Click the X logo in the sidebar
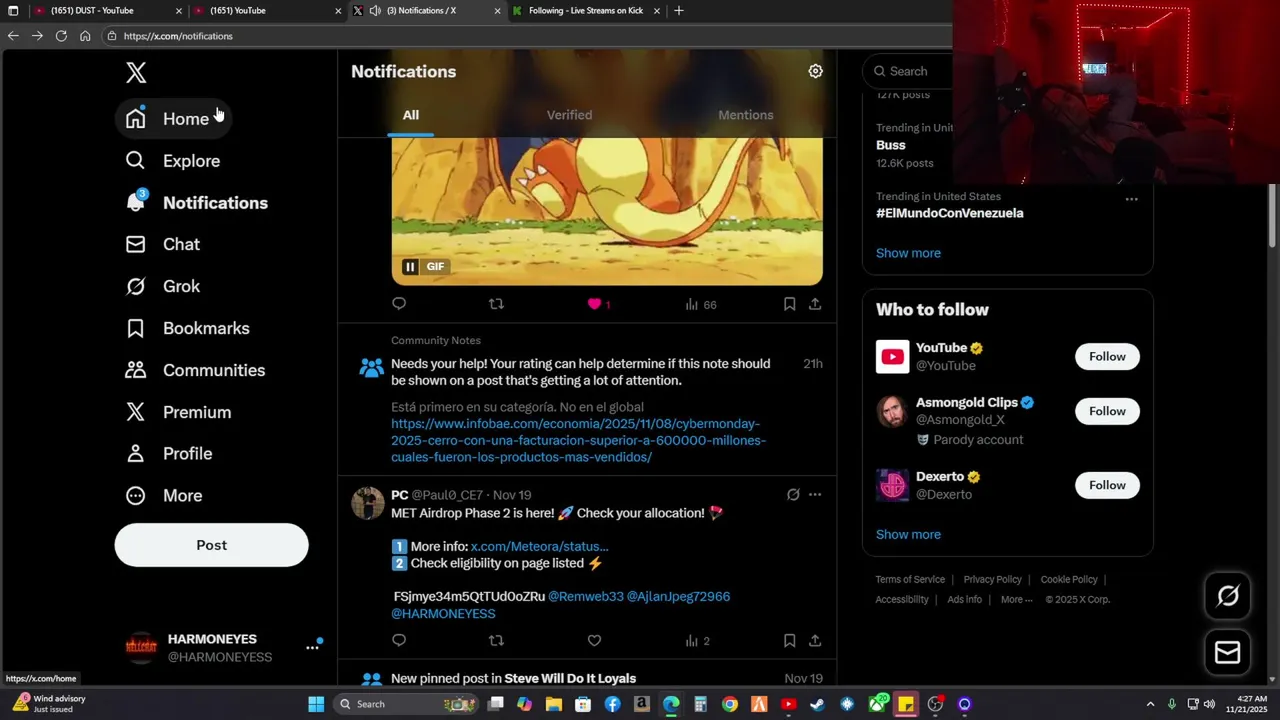 coord(136,72)
